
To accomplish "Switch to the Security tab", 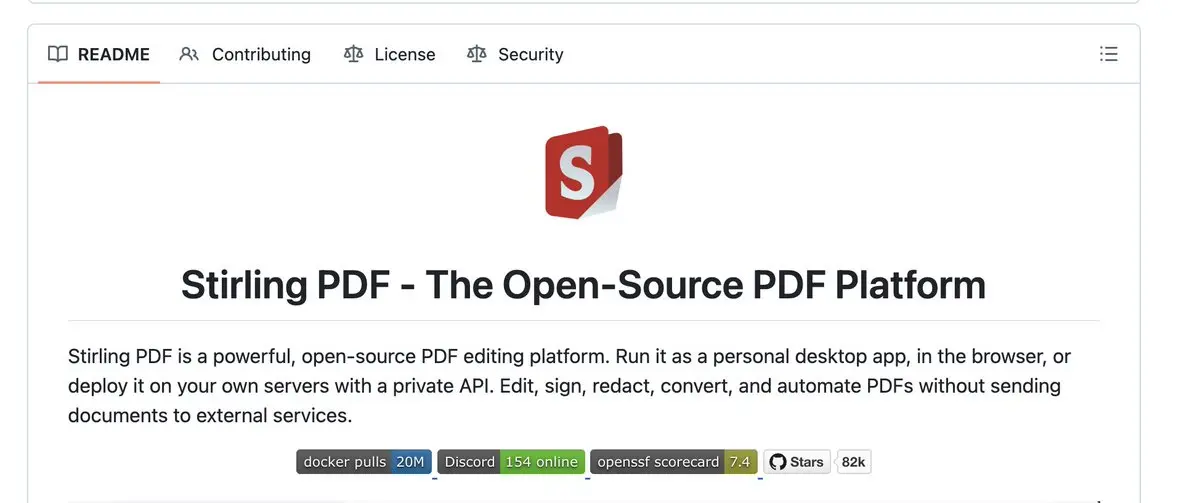I will click(x=515, y=54).
